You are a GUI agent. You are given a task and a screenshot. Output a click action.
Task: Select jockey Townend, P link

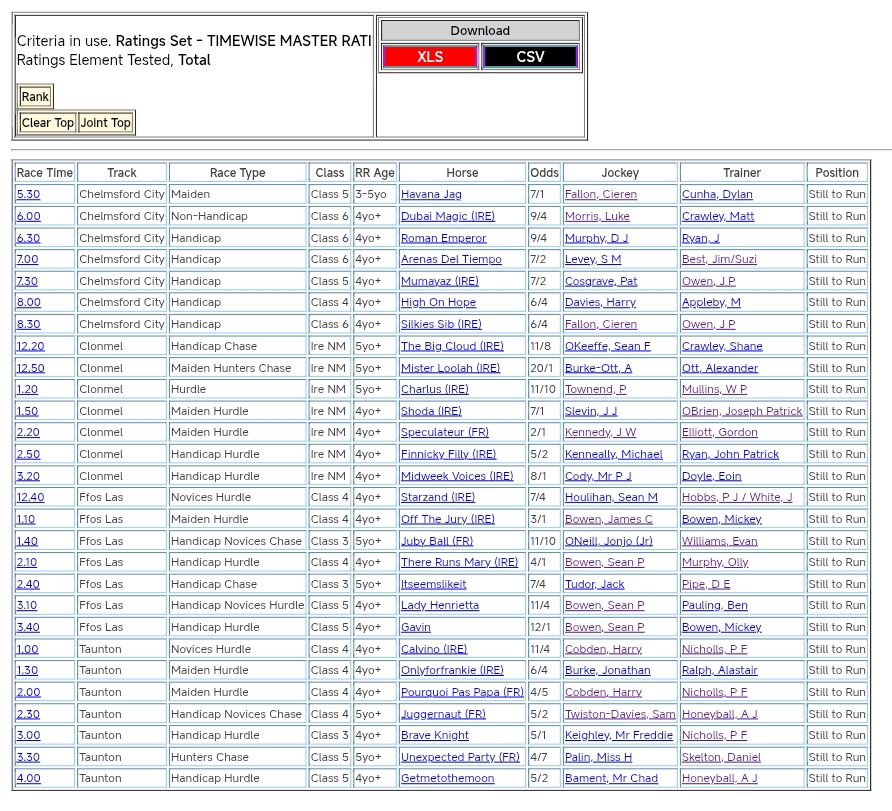595,389
